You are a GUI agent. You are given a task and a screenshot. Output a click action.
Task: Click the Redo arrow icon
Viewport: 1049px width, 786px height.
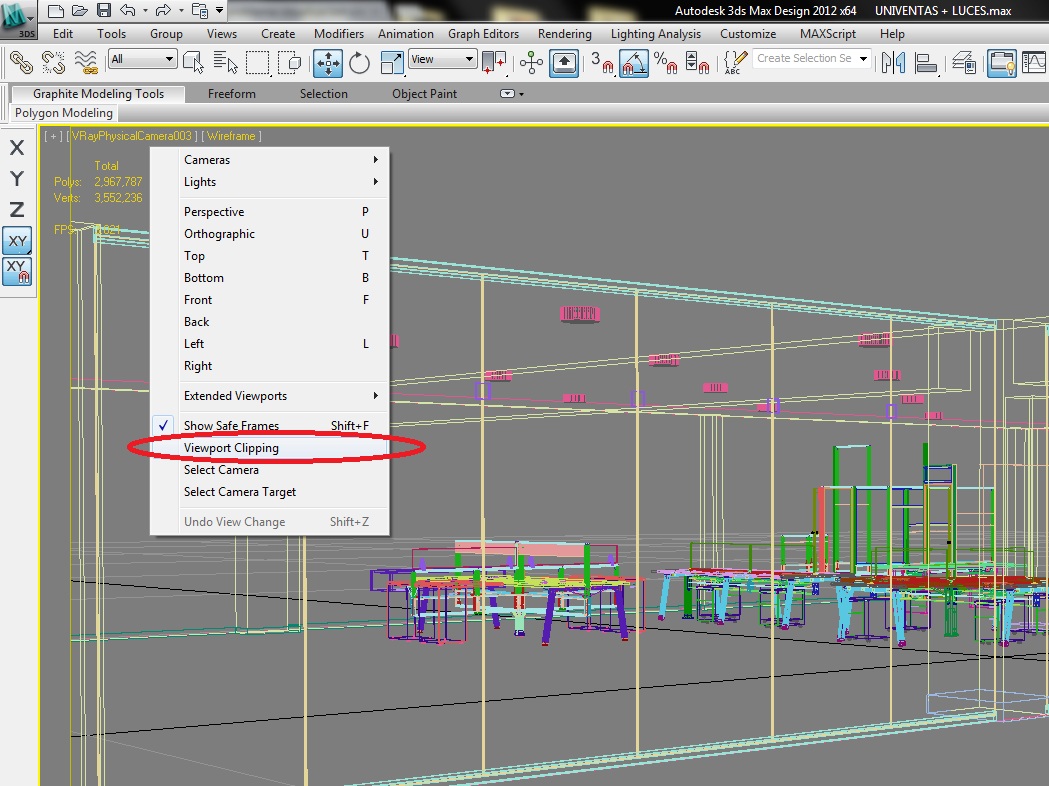click(163, 10)
